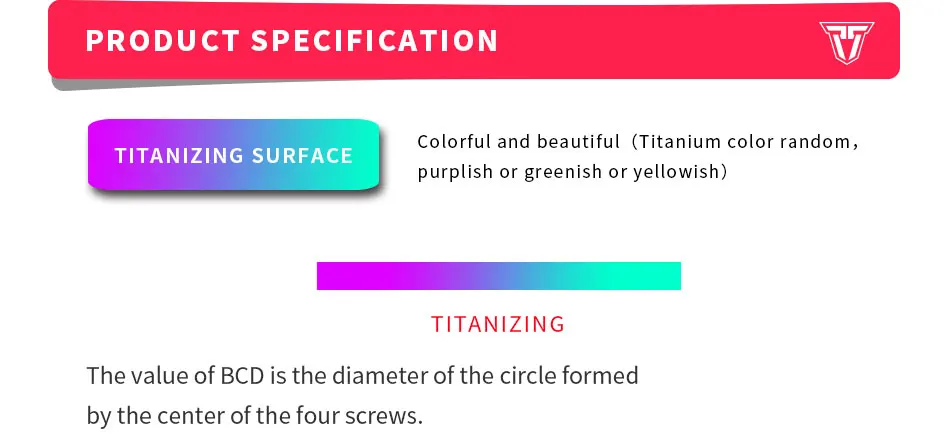Click the middle blue section of the gradient bar
Viewport: 950px width, 442px height.
coord(499,276)
